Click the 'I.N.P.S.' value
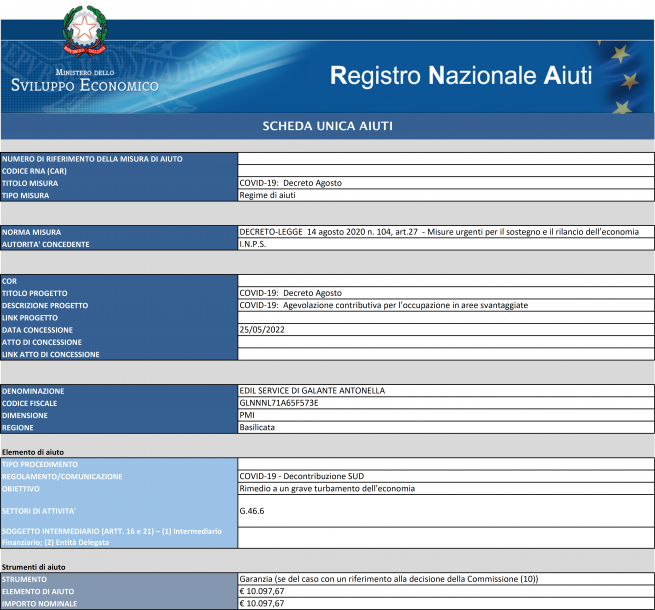This screenshot has height=610, width=655. click(x=253, y=244)
